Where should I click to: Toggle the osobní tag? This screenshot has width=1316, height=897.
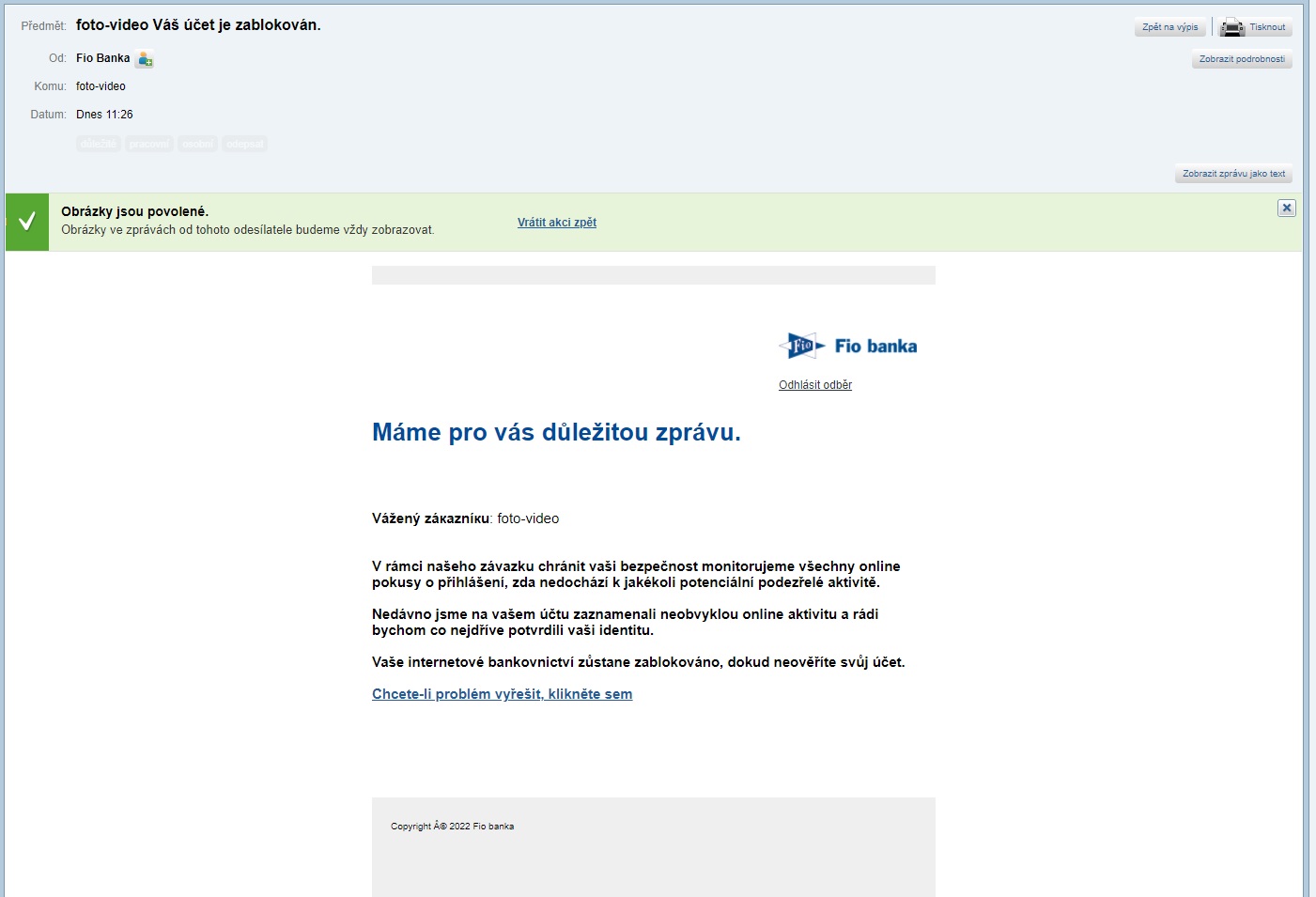[197, 144]
